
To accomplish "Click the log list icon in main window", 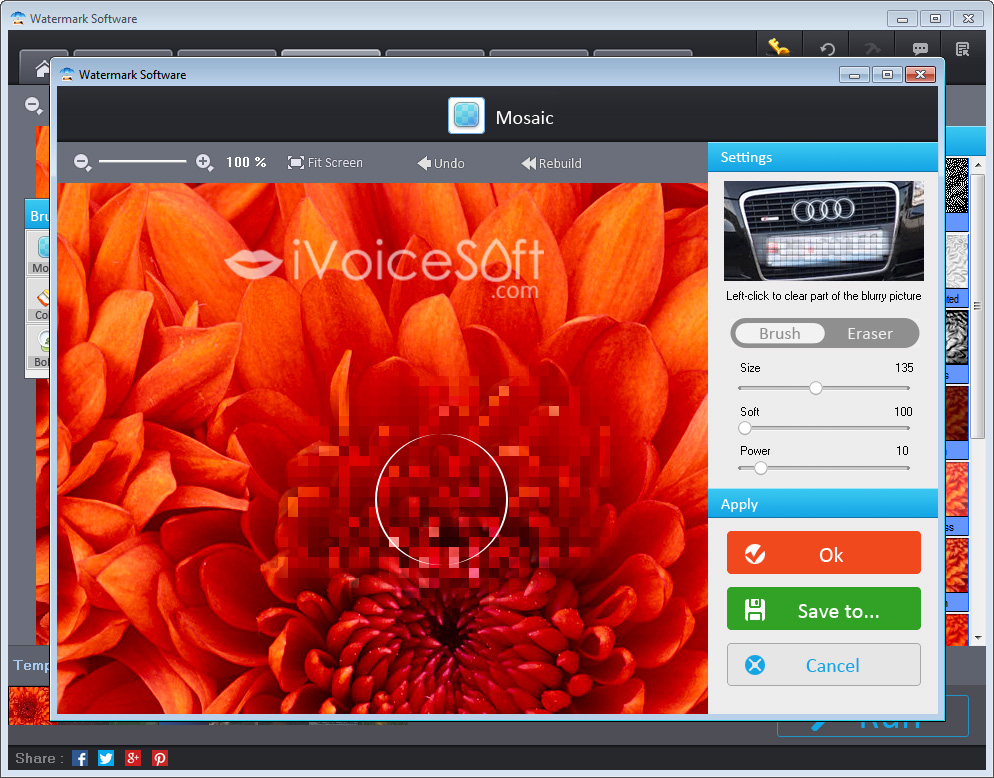I will click(962, 48).
